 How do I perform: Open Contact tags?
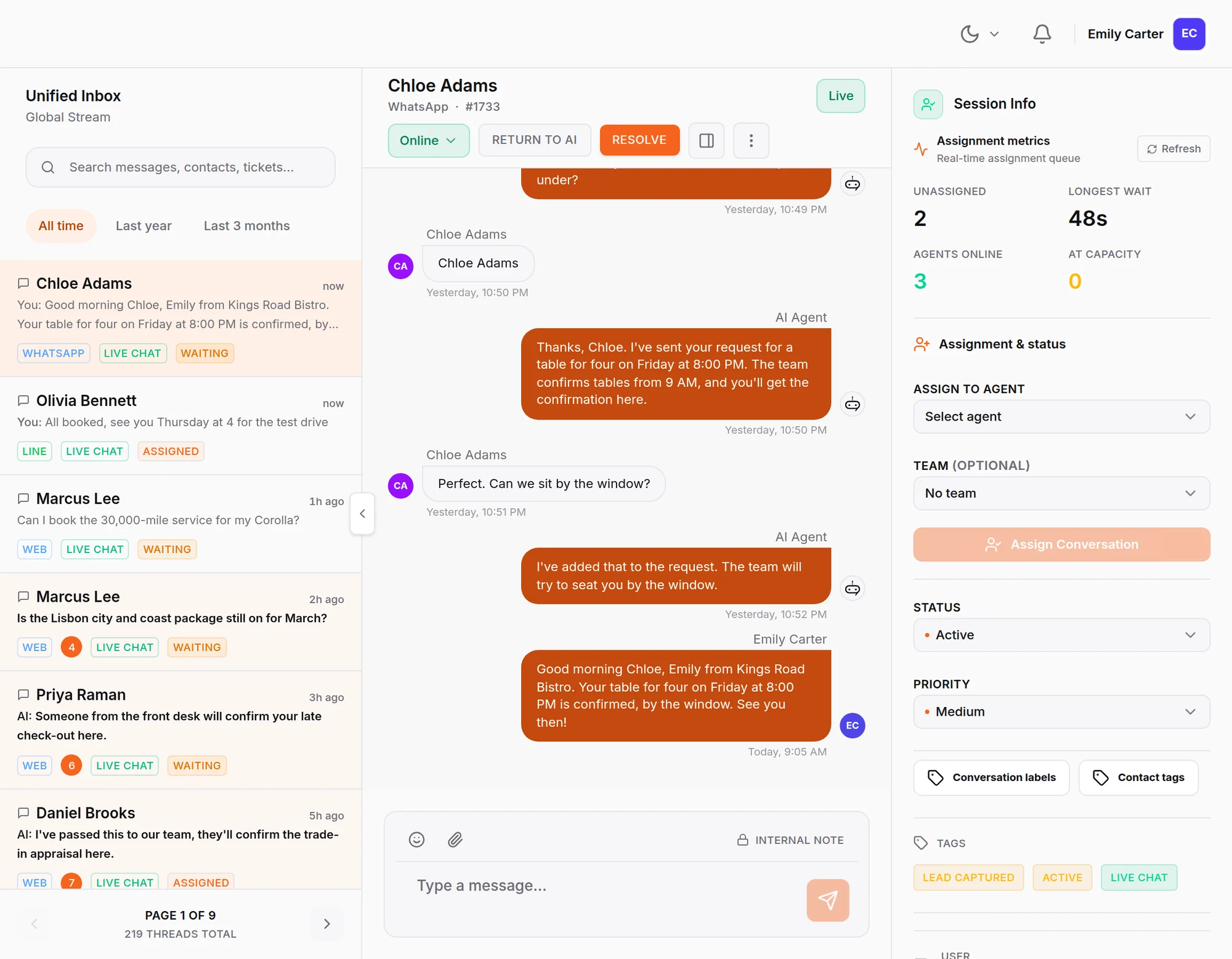(1138, 777)
